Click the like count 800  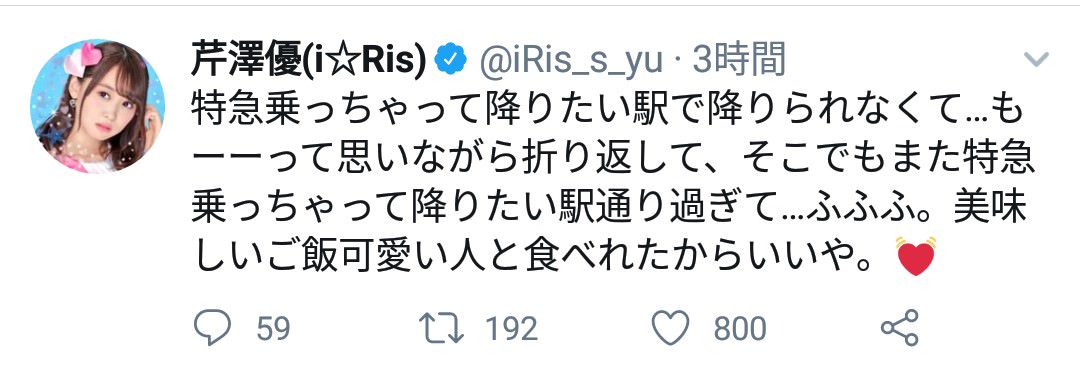[740, 329]
